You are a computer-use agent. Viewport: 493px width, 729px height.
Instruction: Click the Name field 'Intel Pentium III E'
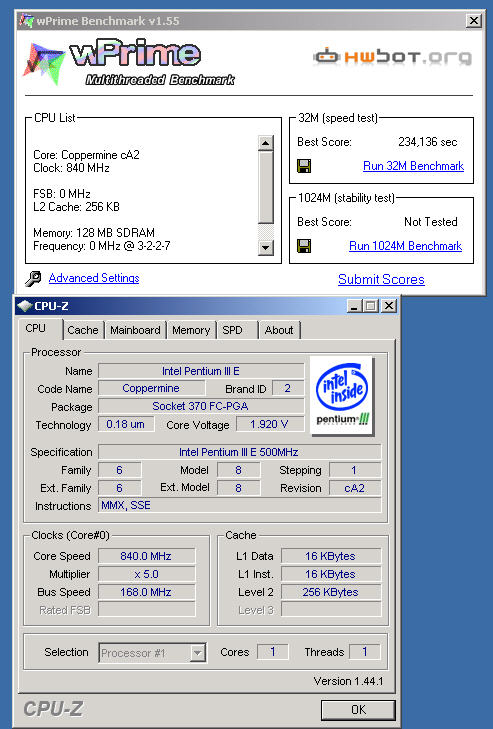(201, 371)
